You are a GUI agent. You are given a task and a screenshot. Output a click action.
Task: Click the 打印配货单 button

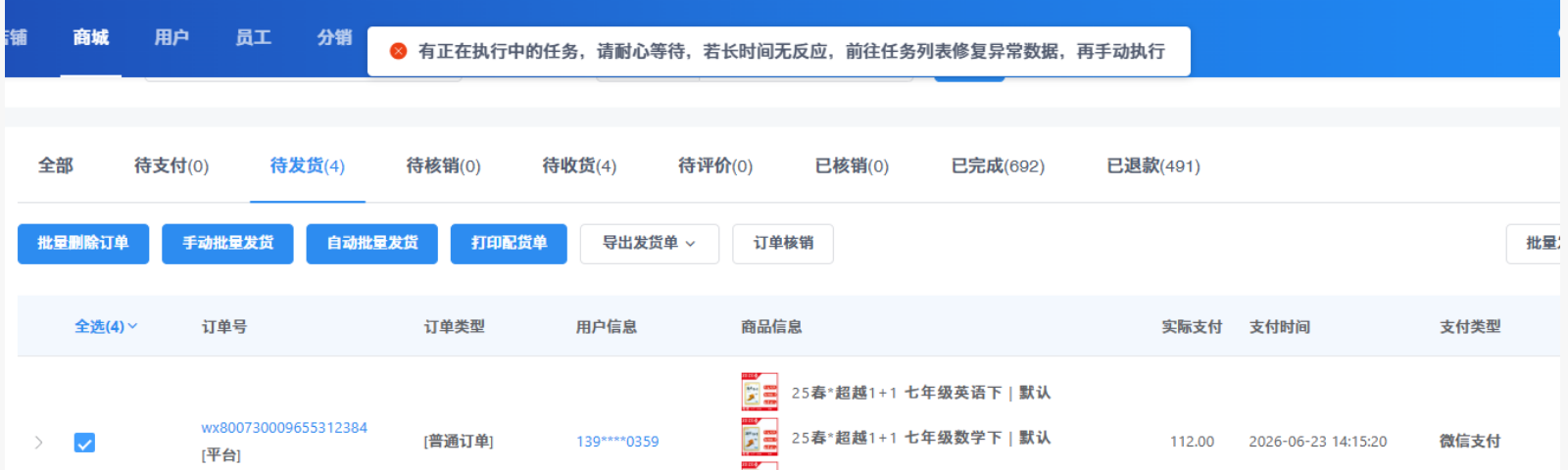coord(509,244)
